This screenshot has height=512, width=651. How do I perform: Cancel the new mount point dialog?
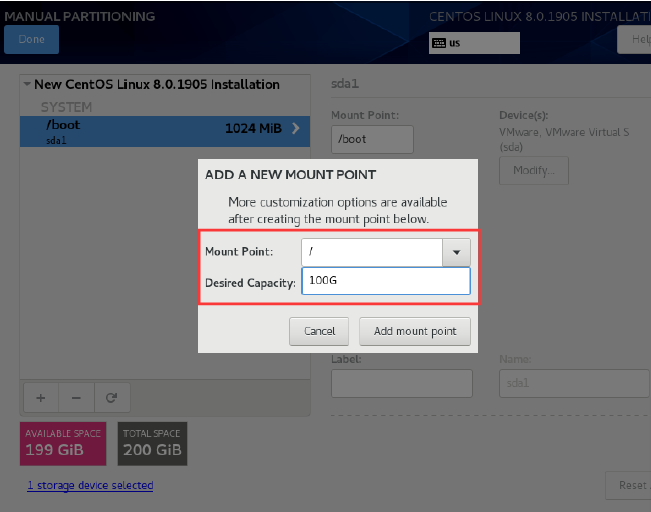pyautogui.click(x=319, y=331)
